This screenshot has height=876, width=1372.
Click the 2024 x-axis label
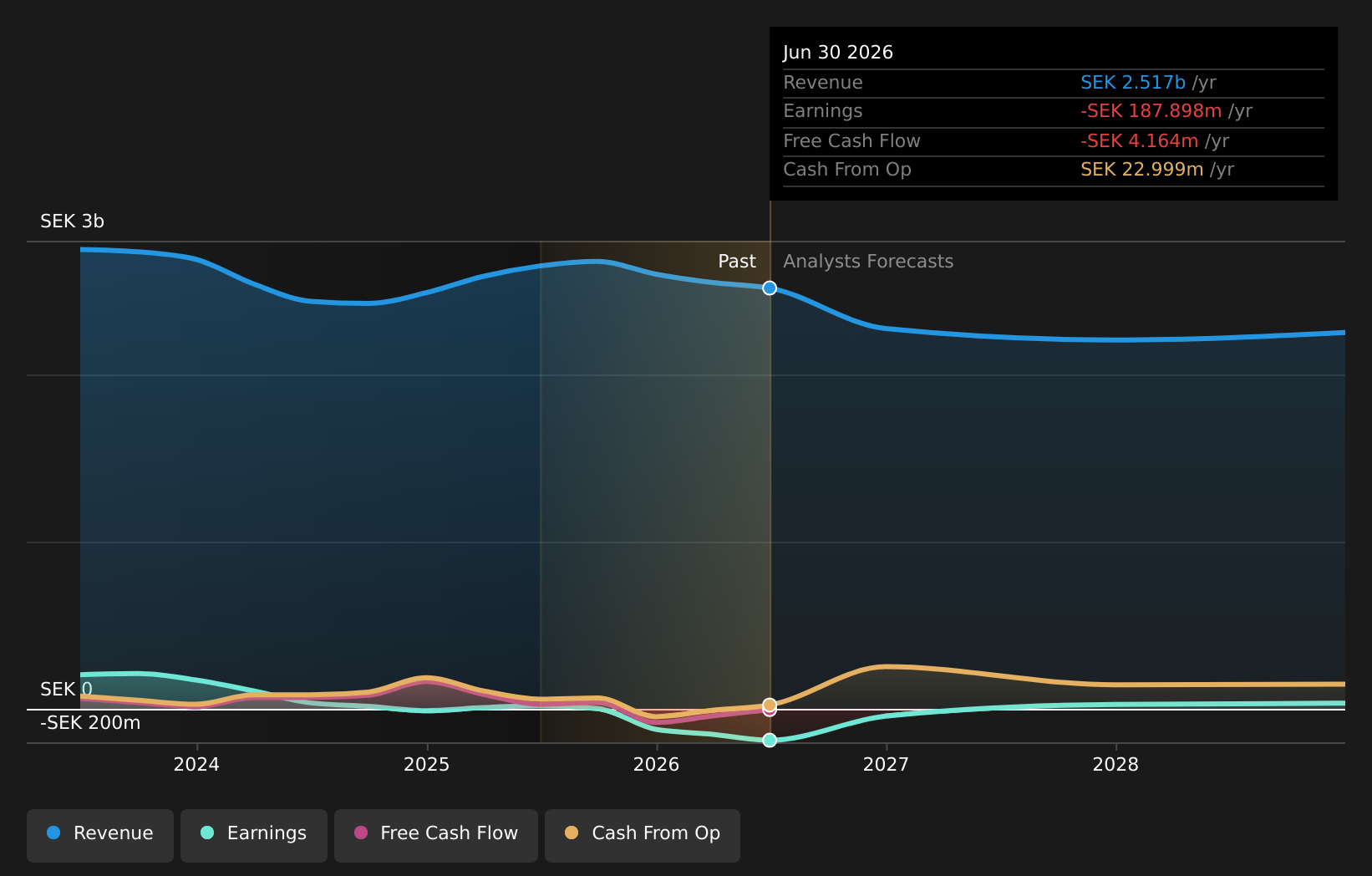[x=196, y=765]
